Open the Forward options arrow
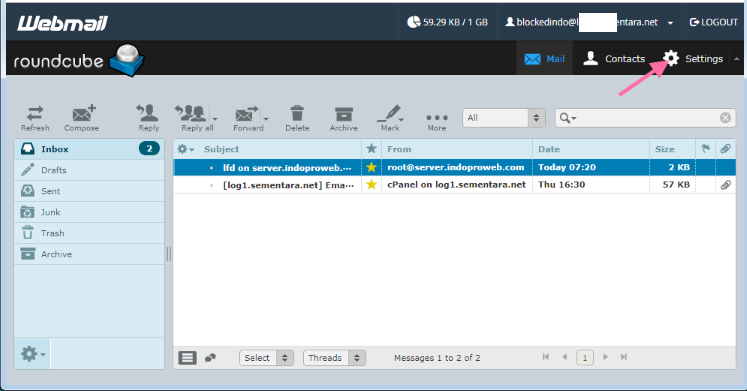Image resolution: width=747 pixels, height=391 pixels. point(266,119)
